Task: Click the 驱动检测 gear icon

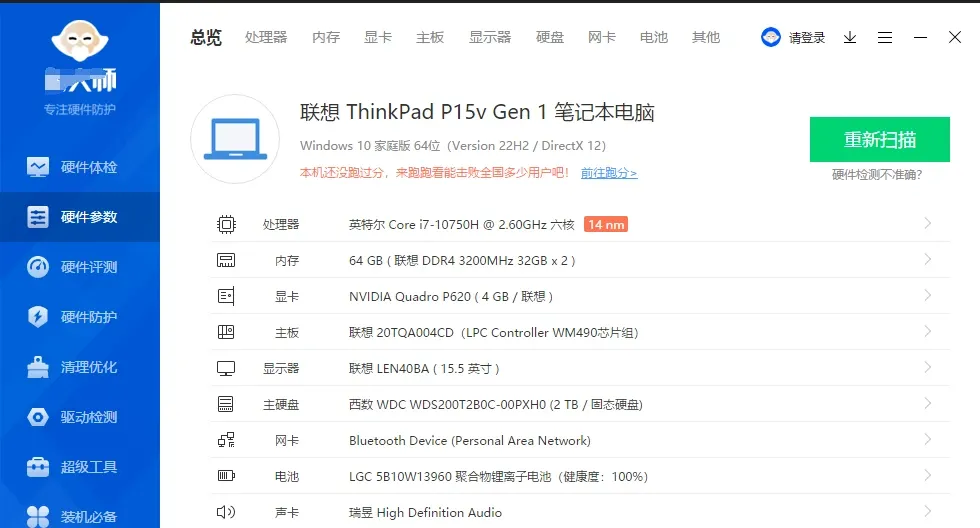Action: coord(38,417)
